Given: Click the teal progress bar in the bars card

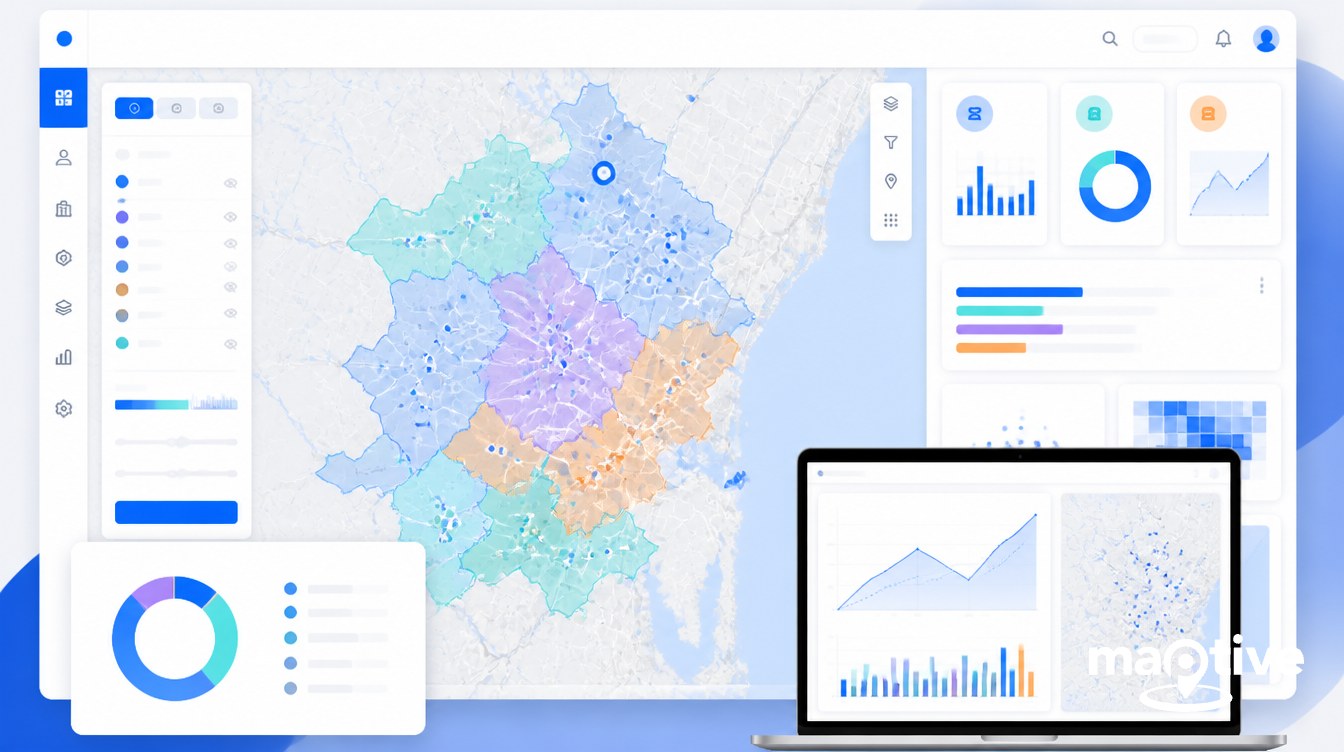Looking at the screenshot, I should (x=1000, y=311).
